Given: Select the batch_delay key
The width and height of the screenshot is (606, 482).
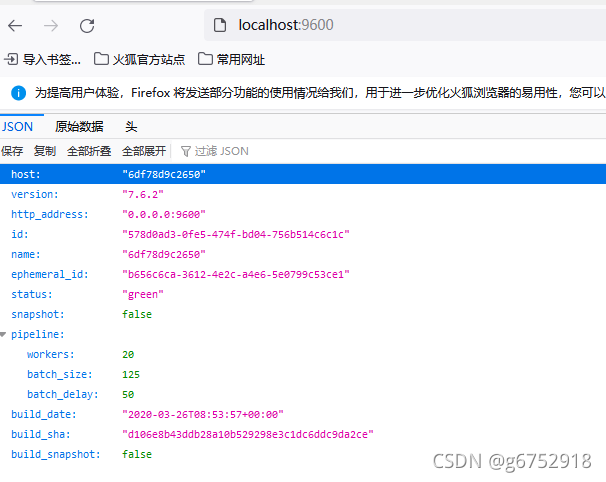Looking at the screenshot, I should pyautogui.click(x=63, y=394).
